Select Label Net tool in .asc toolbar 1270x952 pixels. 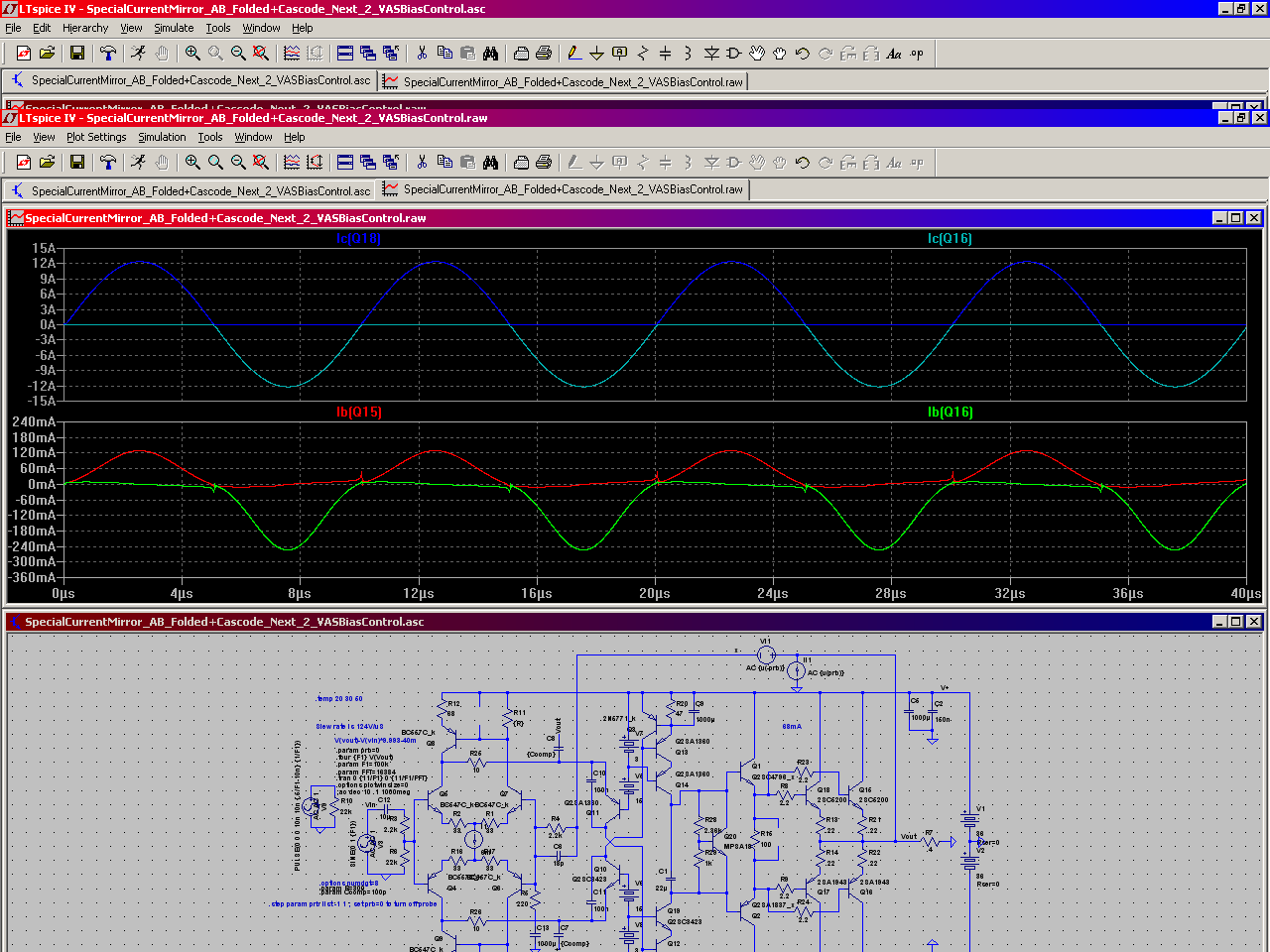point(619,54)
